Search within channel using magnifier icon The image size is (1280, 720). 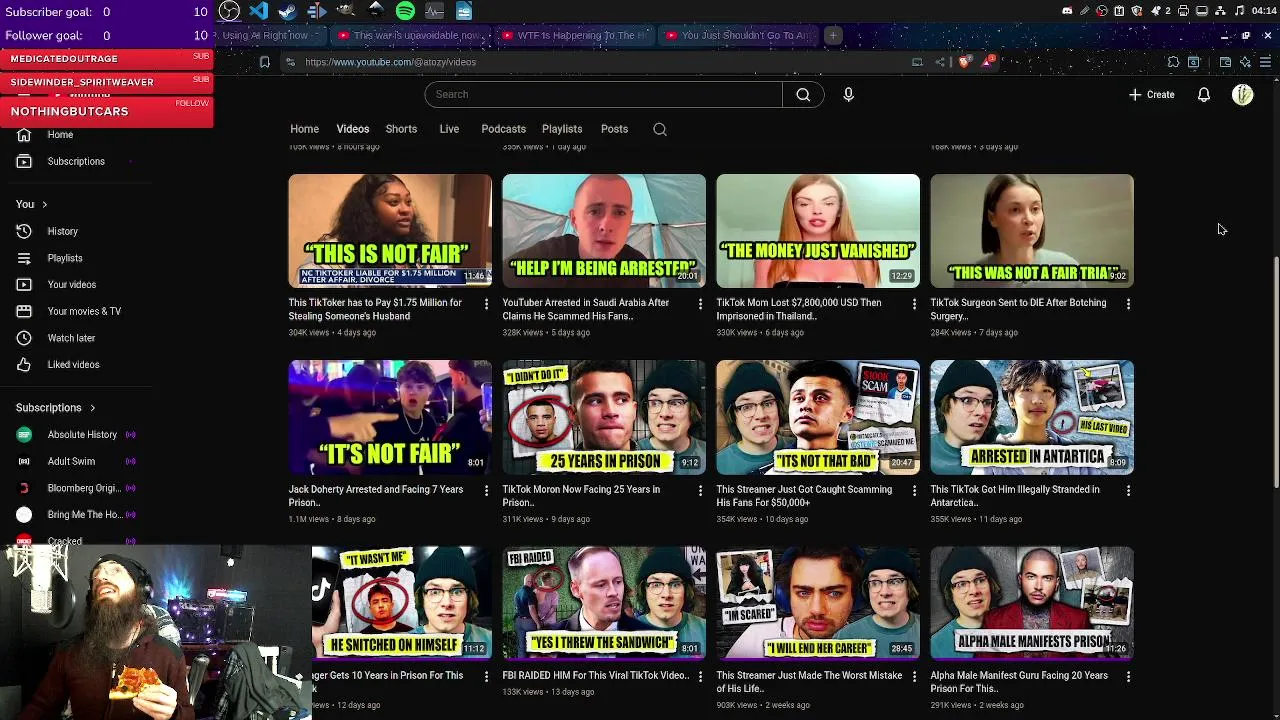(x=660, y=129)
